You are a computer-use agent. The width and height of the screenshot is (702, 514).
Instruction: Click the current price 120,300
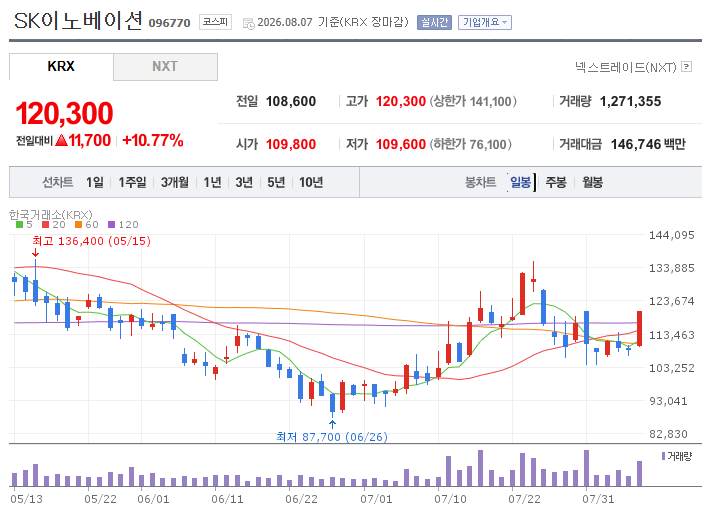coord(64,113)
